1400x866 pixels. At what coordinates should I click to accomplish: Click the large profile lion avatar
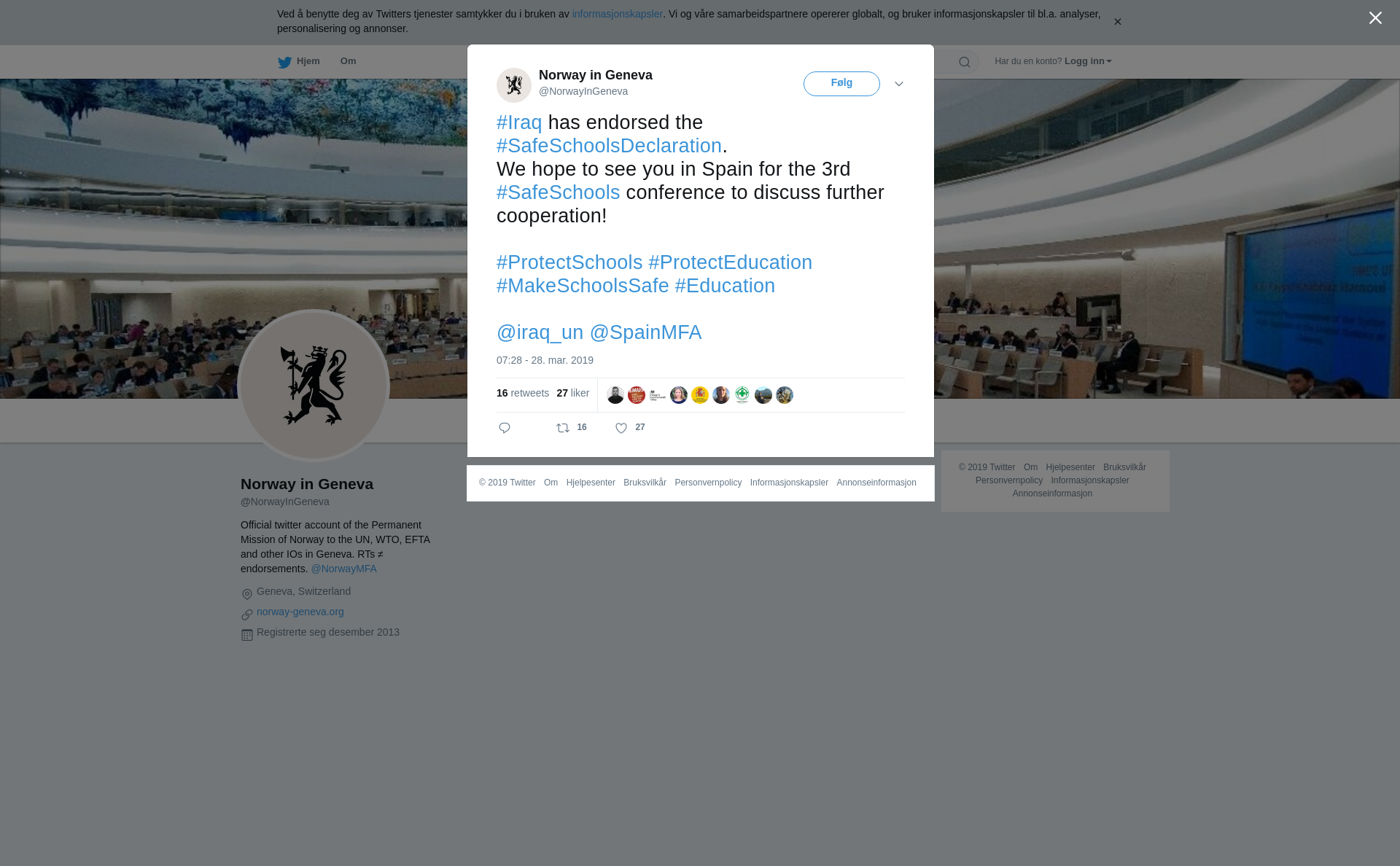point(314,386)
